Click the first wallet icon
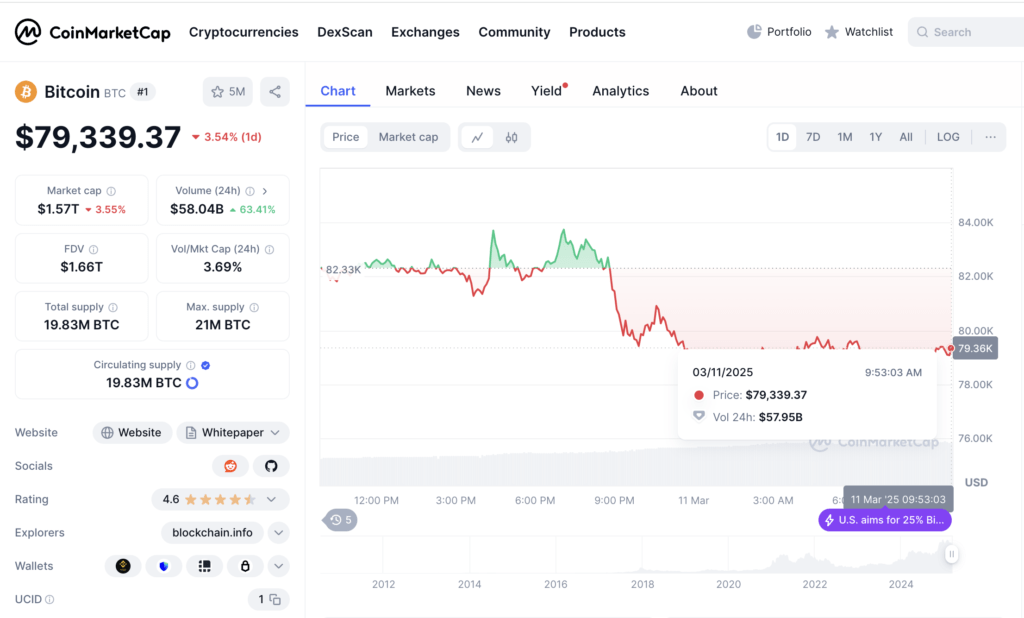Image resolution: width=1024 pixels, height=618 pixels. (123, 566)
